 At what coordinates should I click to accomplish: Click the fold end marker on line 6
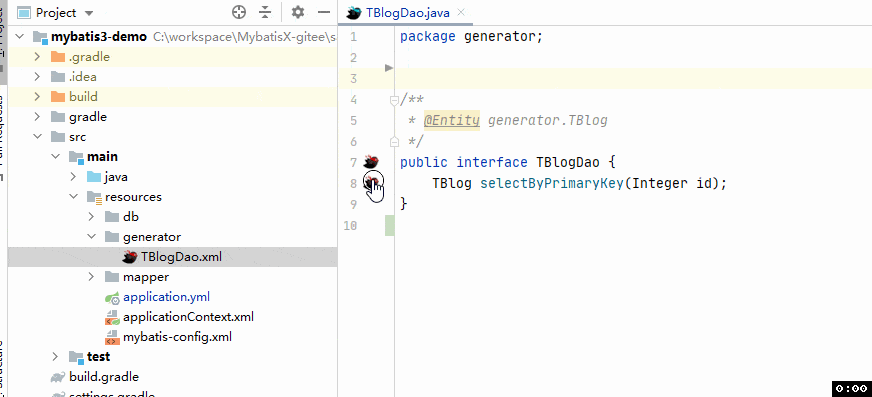point(394,142)
